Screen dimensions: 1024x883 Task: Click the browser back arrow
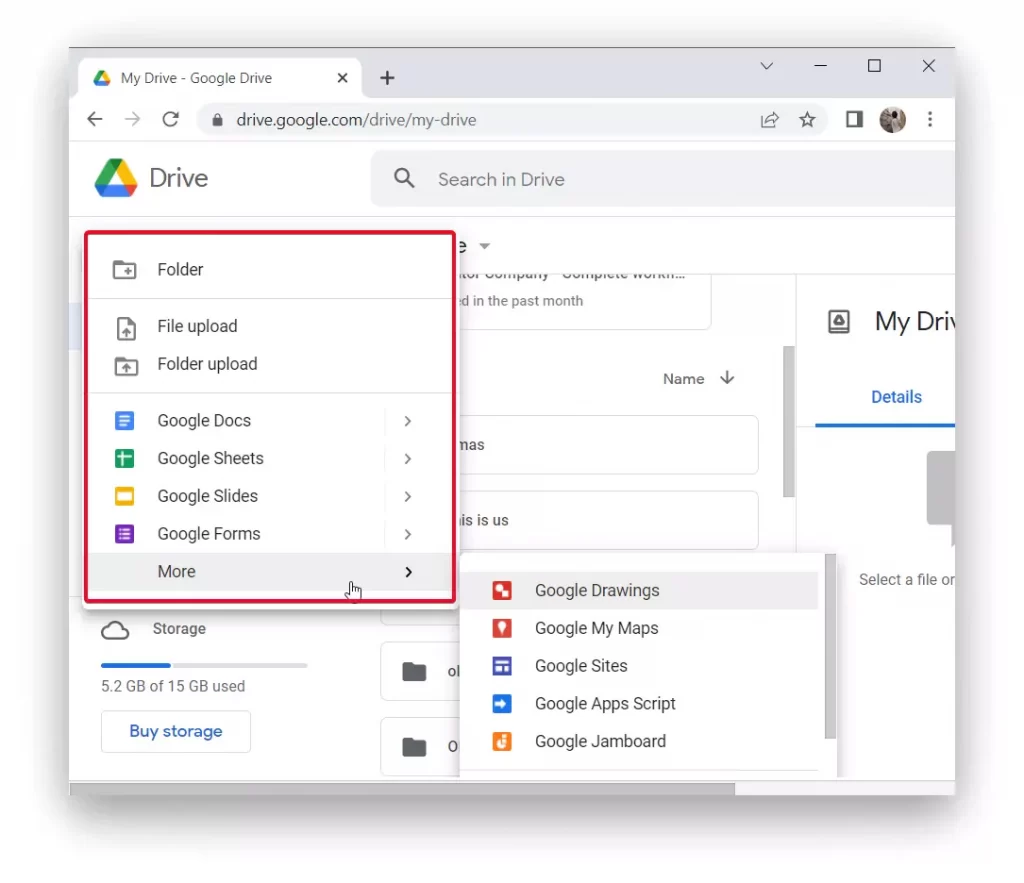[95, 120]
